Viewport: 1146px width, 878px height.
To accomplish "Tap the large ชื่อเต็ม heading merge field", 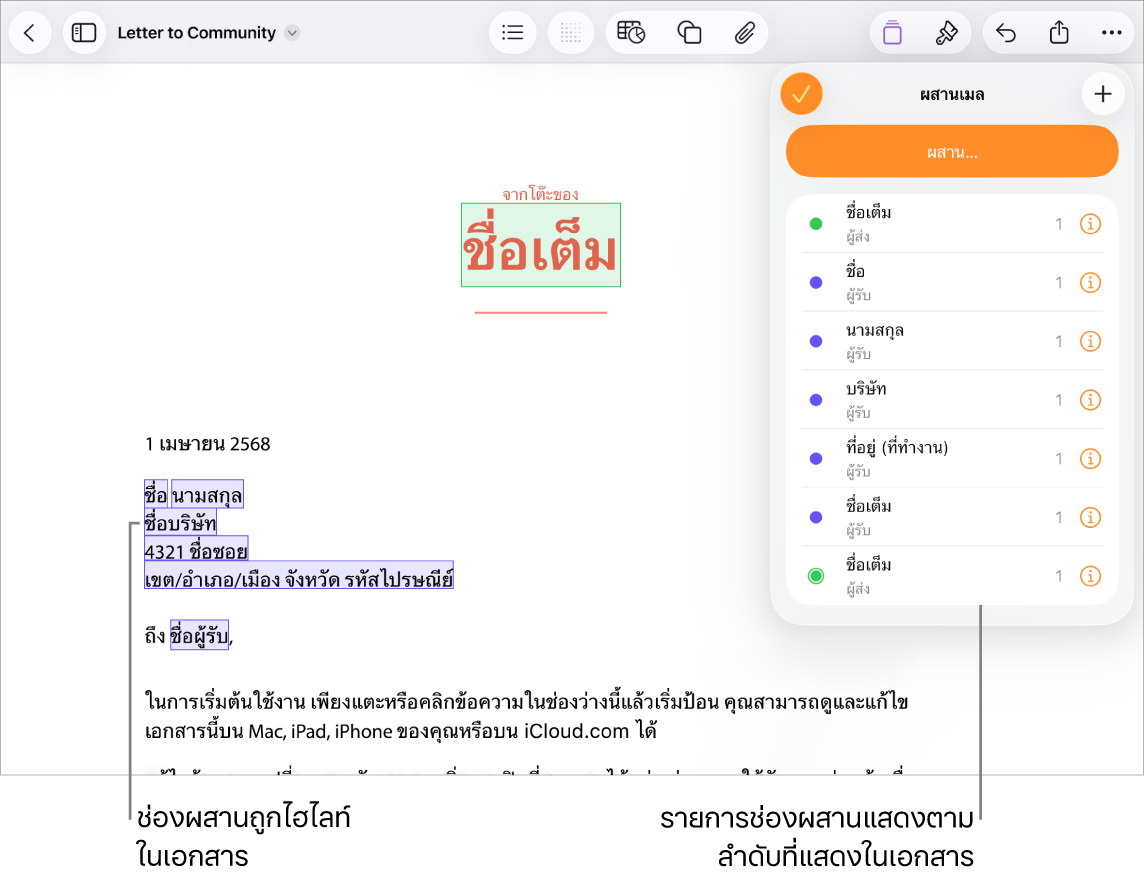I will pyautogui.click(x=541, y=245).
